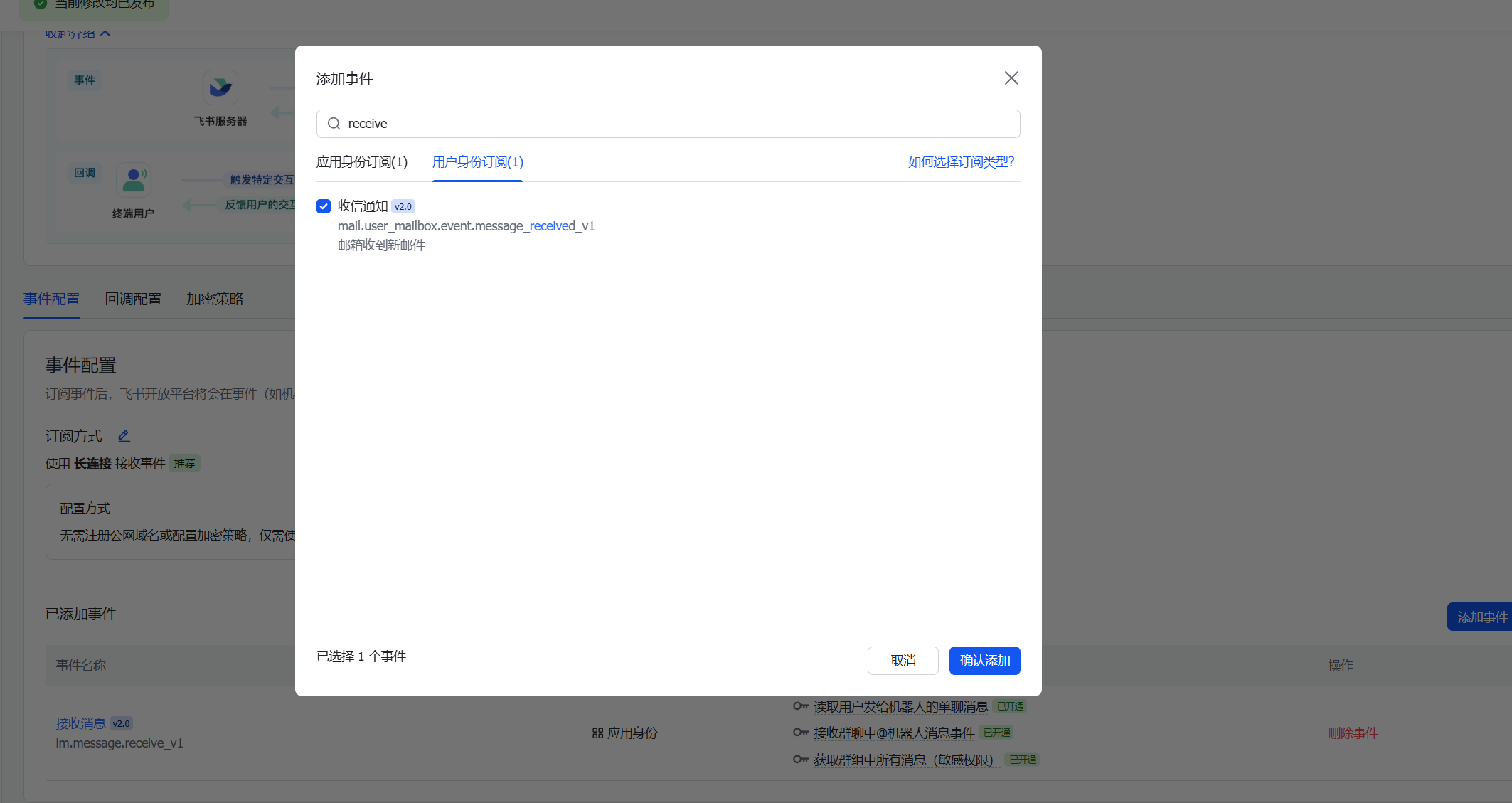Click mail.user_mailbox.event.message_received_v1 text
Viewport: 1512px width, 803px height.
(x=466, y=226)
